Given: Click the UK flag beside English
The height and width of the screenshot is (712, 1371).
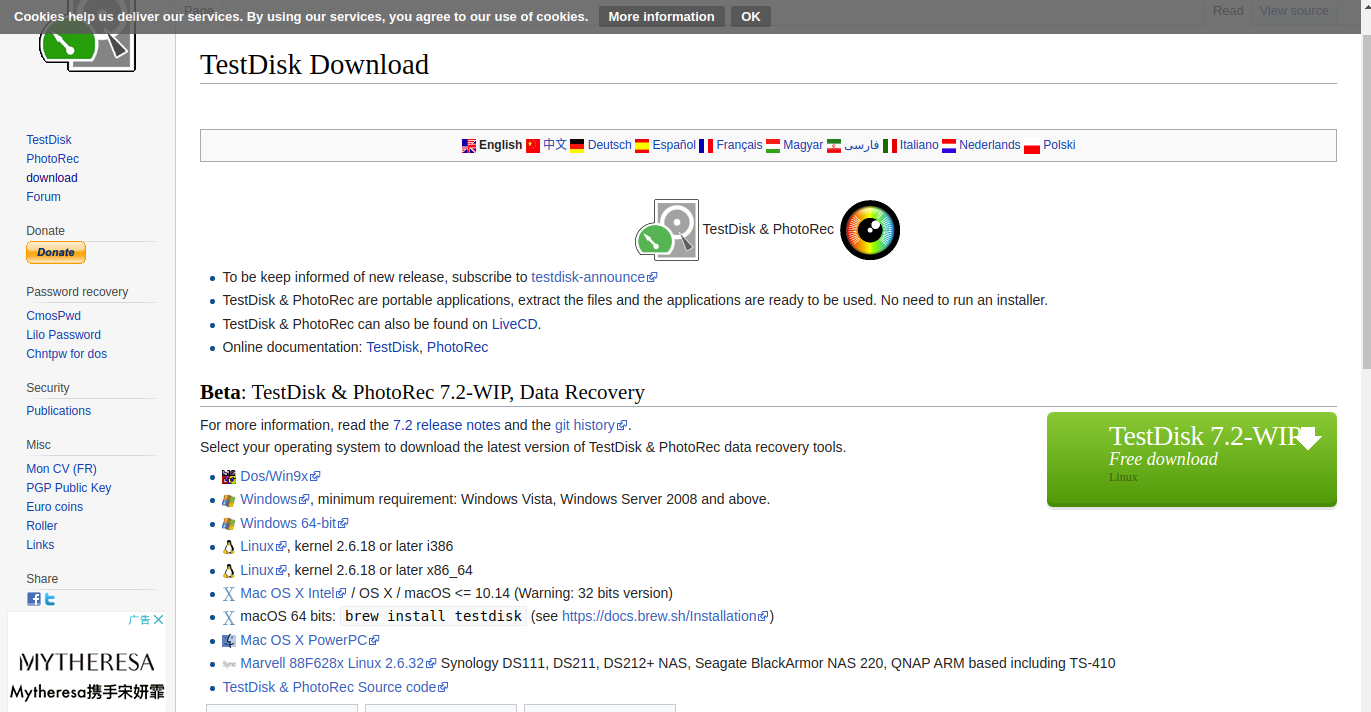Looking at the screenshot, I should [469, 146].
